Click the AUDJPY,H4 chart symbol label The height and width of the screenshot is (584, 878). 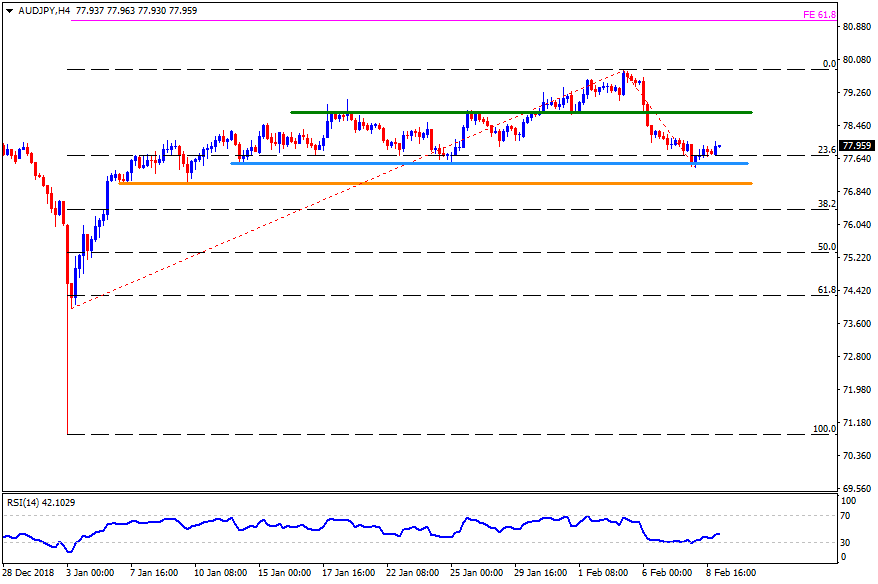(x=43, y=9)
